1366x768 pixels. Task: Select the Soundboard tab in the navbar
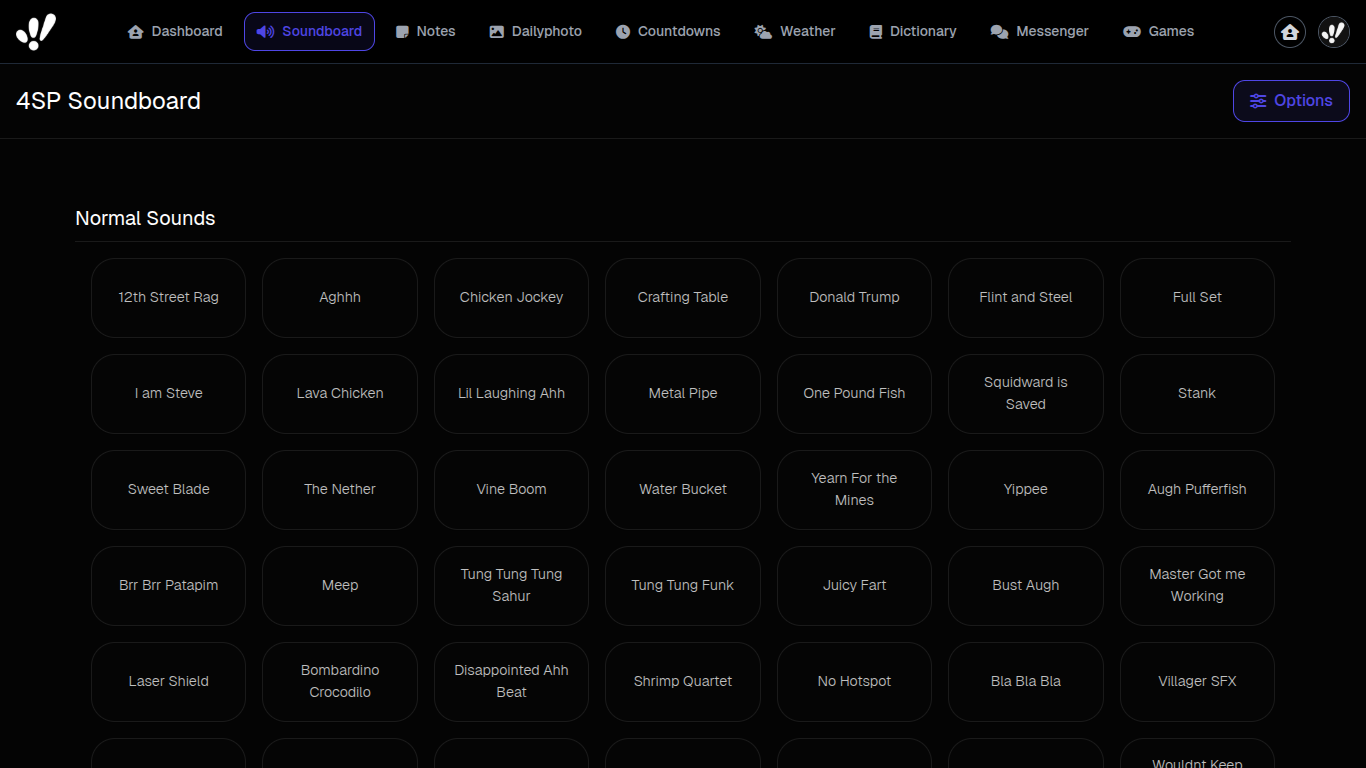click(x=309, y=31)
